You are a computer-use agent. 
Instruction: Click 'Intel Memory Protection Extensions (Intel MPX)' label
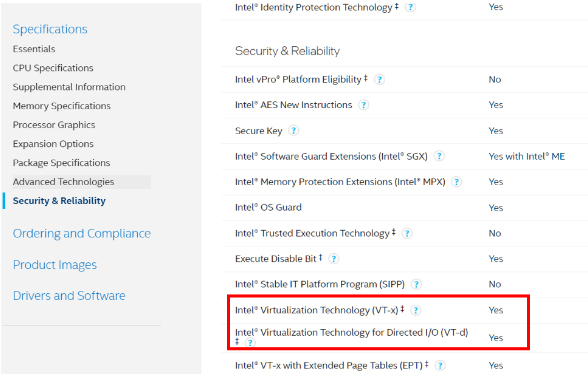point(340,182)
